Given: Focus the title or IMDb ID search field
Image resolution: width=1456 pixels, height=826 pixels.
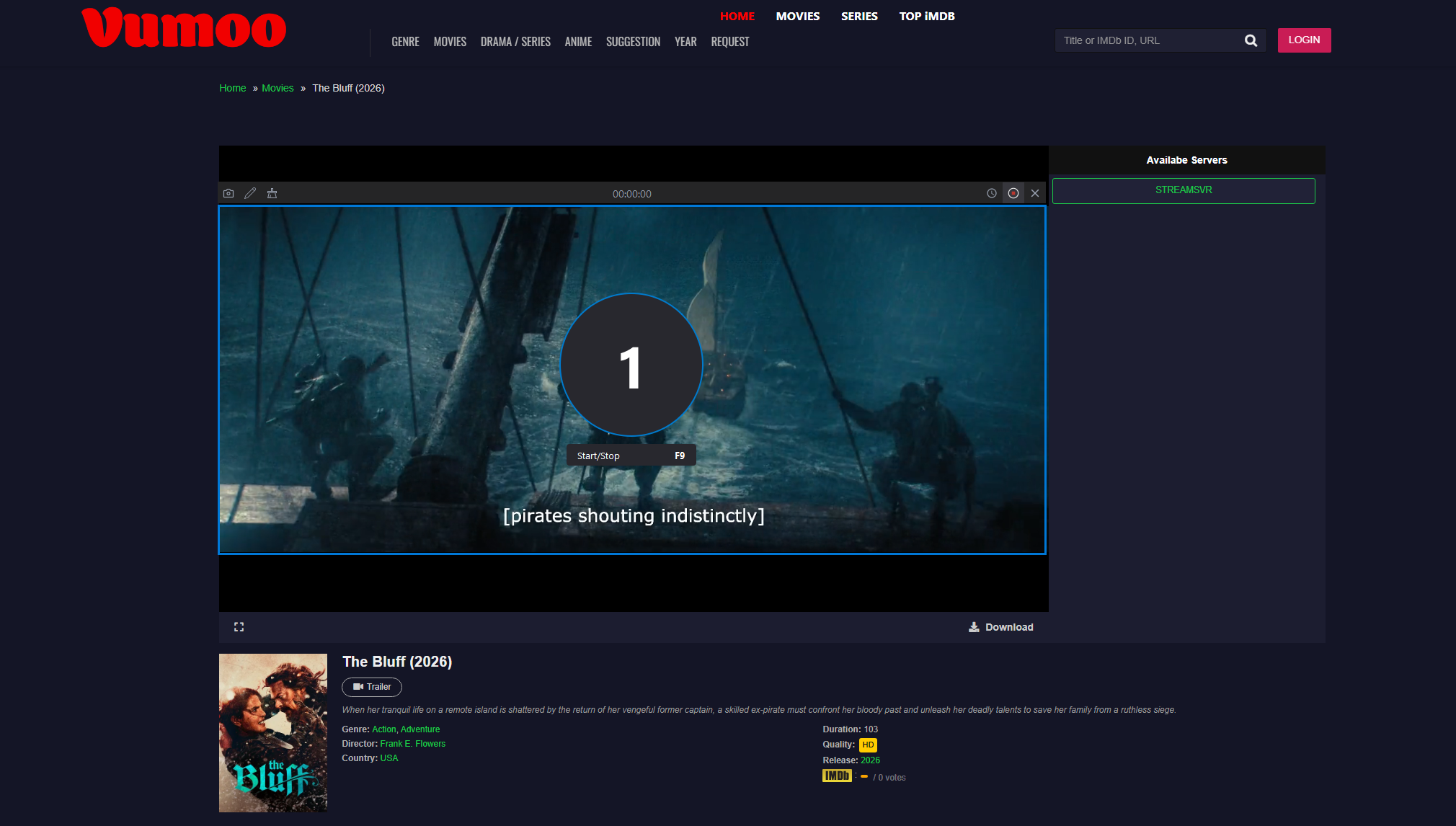Looking at the screenshot, I should coord(1146,40).
